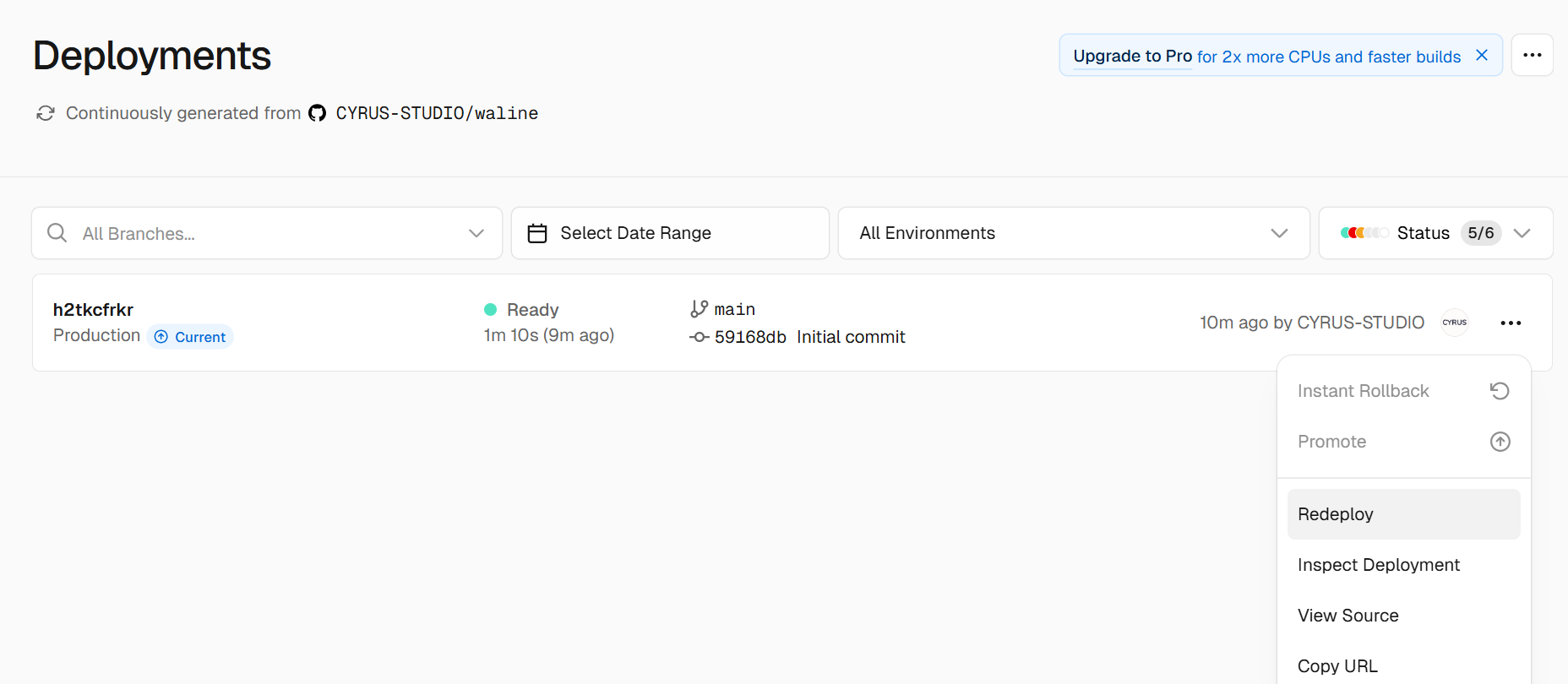The image size is (1568, 684).
Task: Click the GitHub icon beside CYRUS-STUDIO/waline
Action: click(x=317, y=113)
